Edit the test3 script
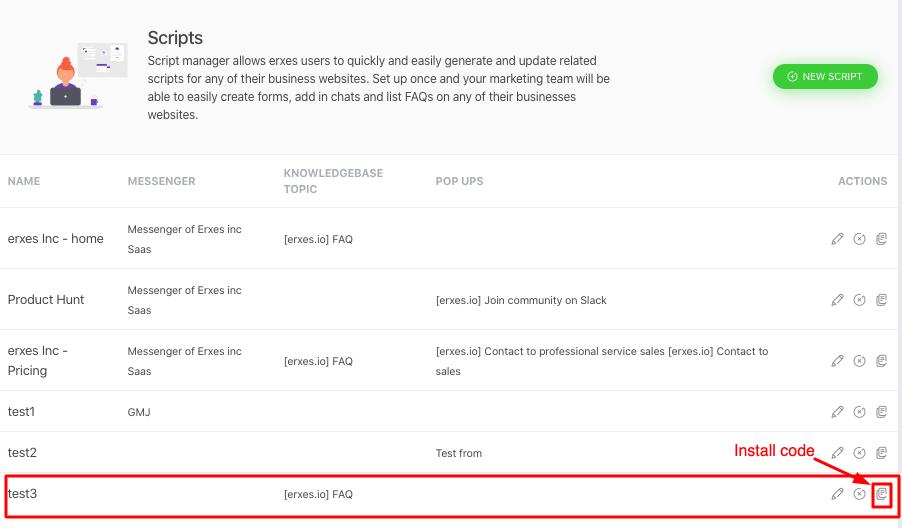Screen dimensions: 902x528 tap(838, 494)
